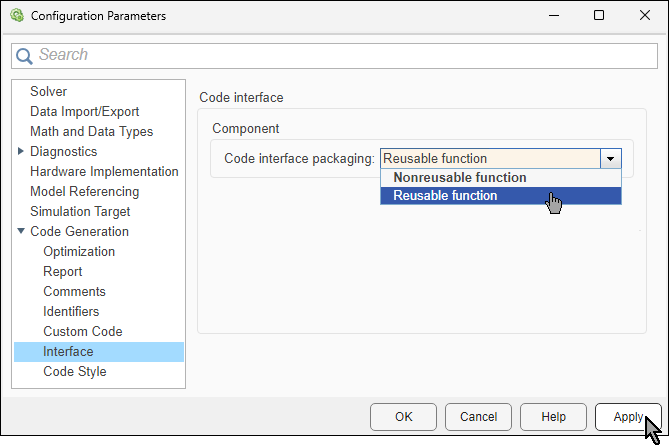The width and height of the screenshot is (669, 446).
Task: Minimize the Configuration Parameters window
Action: (554, 16)
